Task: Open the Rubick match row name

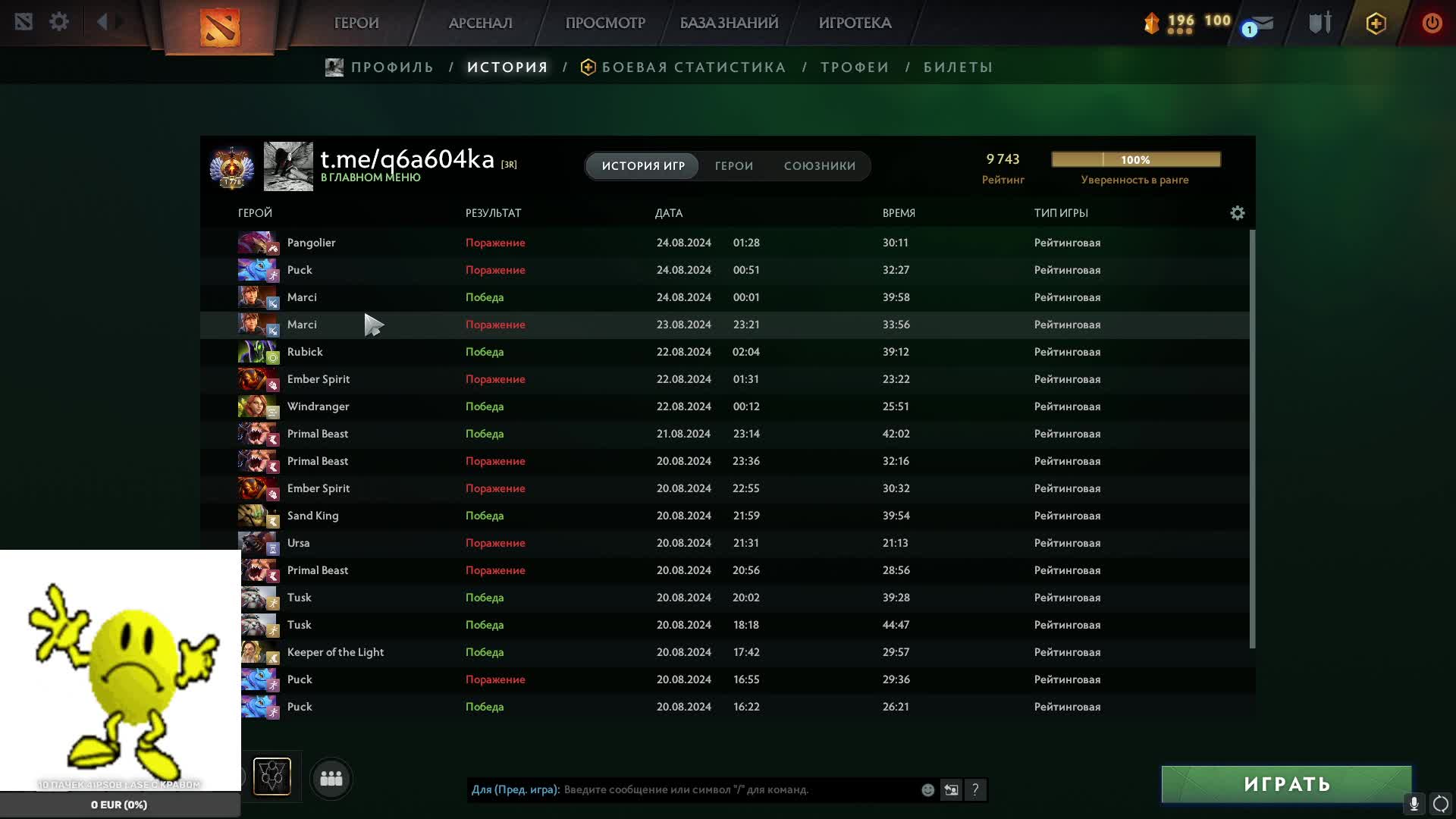Action: point(305,352)
